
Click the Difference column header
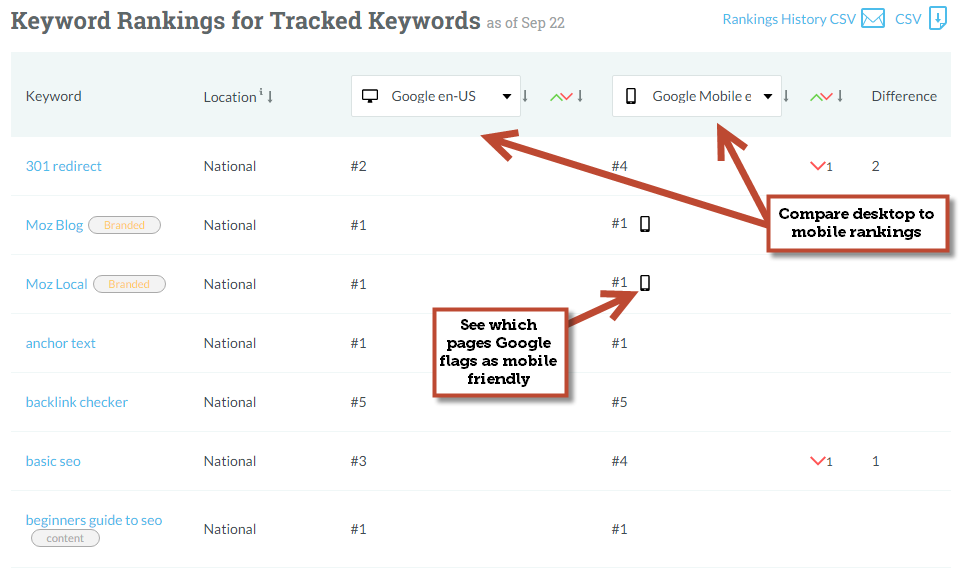click(x=904, y=96)
